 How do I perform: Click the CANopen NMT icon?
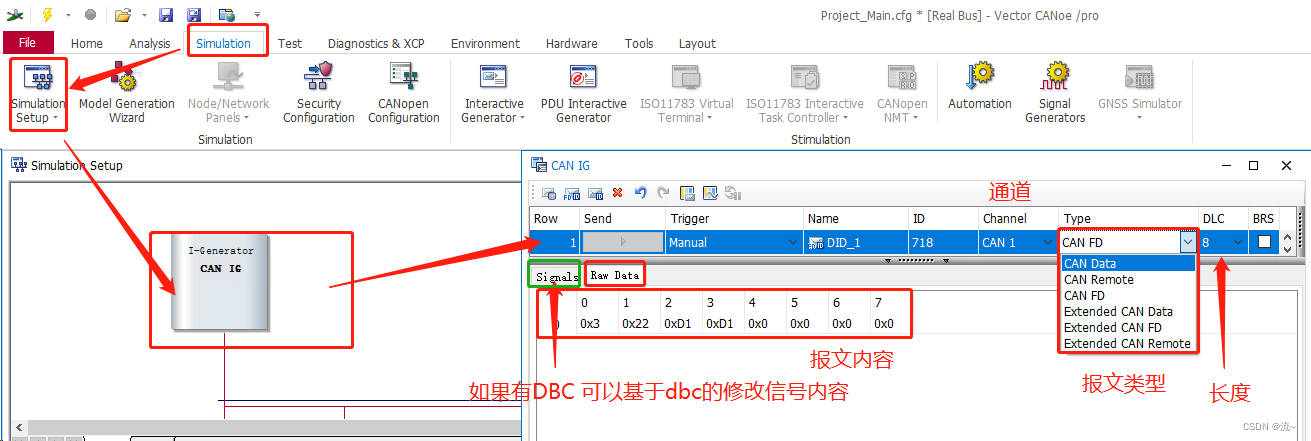tap(902, 77)
